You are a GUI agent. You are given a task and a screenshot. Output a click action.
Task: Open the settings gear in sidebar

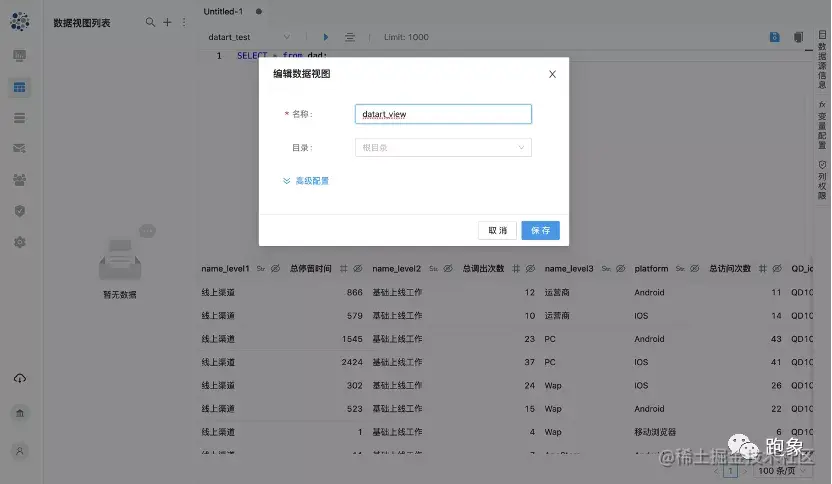click(20, 242)
